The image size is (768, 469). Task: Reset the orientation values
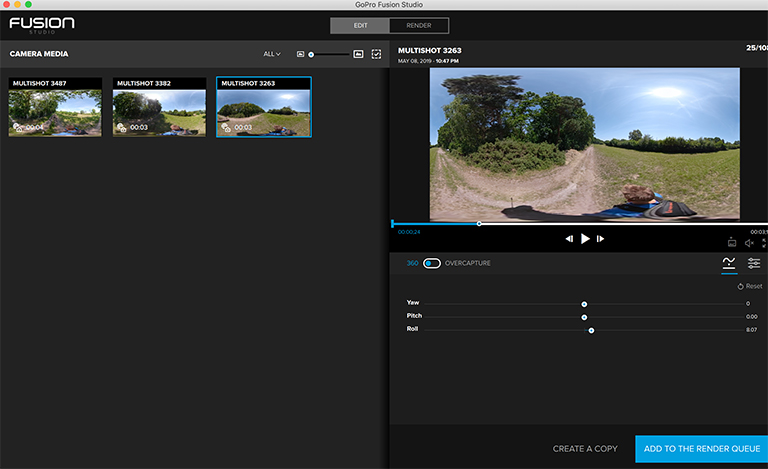(x=750, y=286)
